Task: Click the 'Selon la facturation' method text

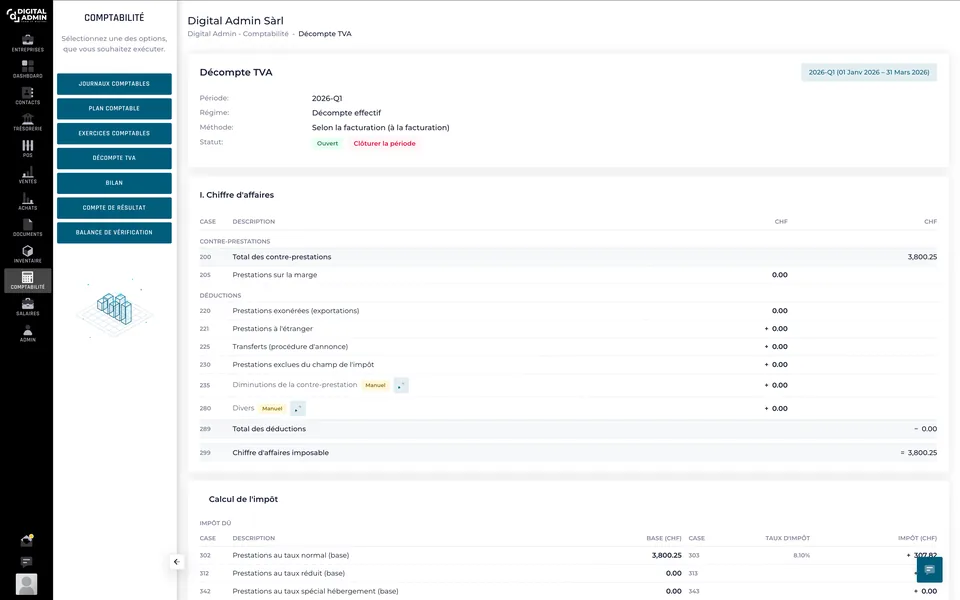Action: (x=380, y=128)
